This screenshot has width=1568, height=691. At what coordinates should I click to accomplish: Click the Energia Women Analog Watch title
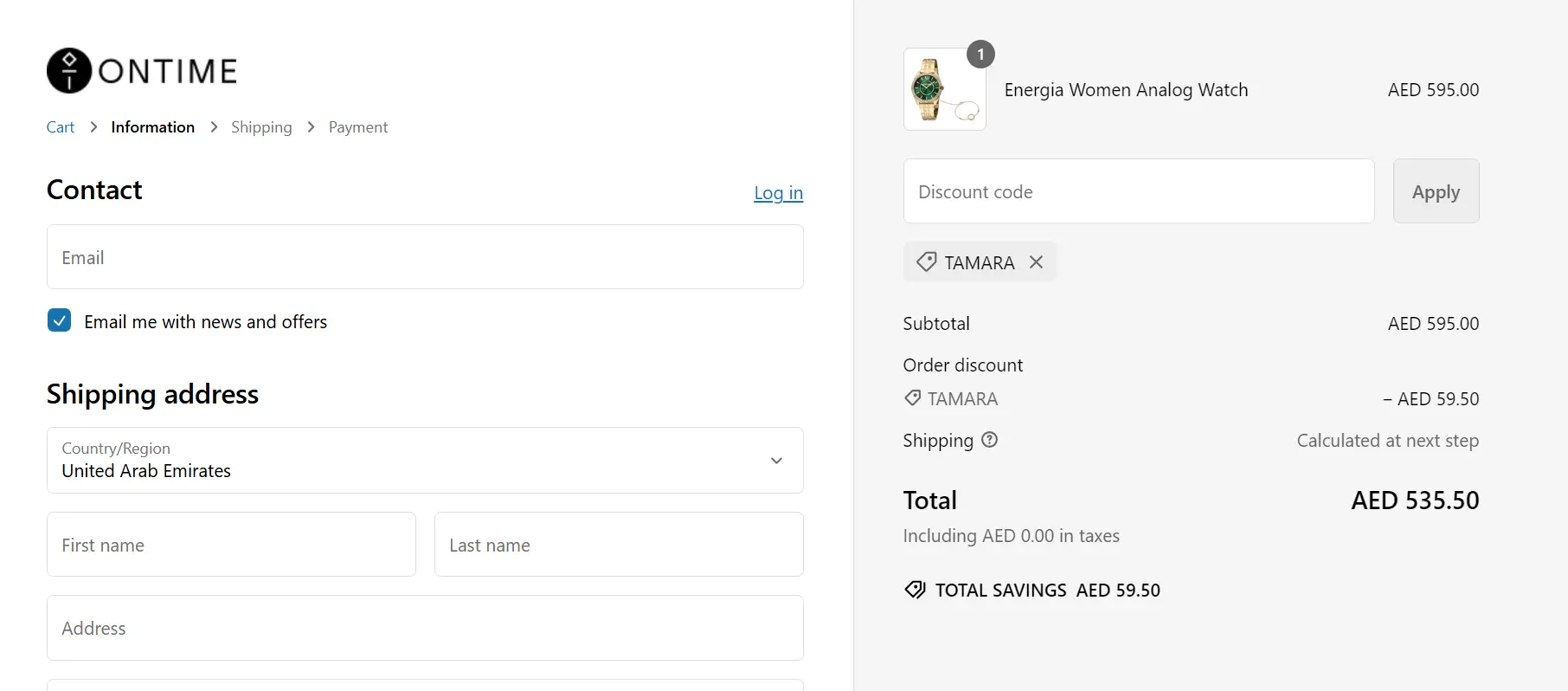(x=1126, y=90)
